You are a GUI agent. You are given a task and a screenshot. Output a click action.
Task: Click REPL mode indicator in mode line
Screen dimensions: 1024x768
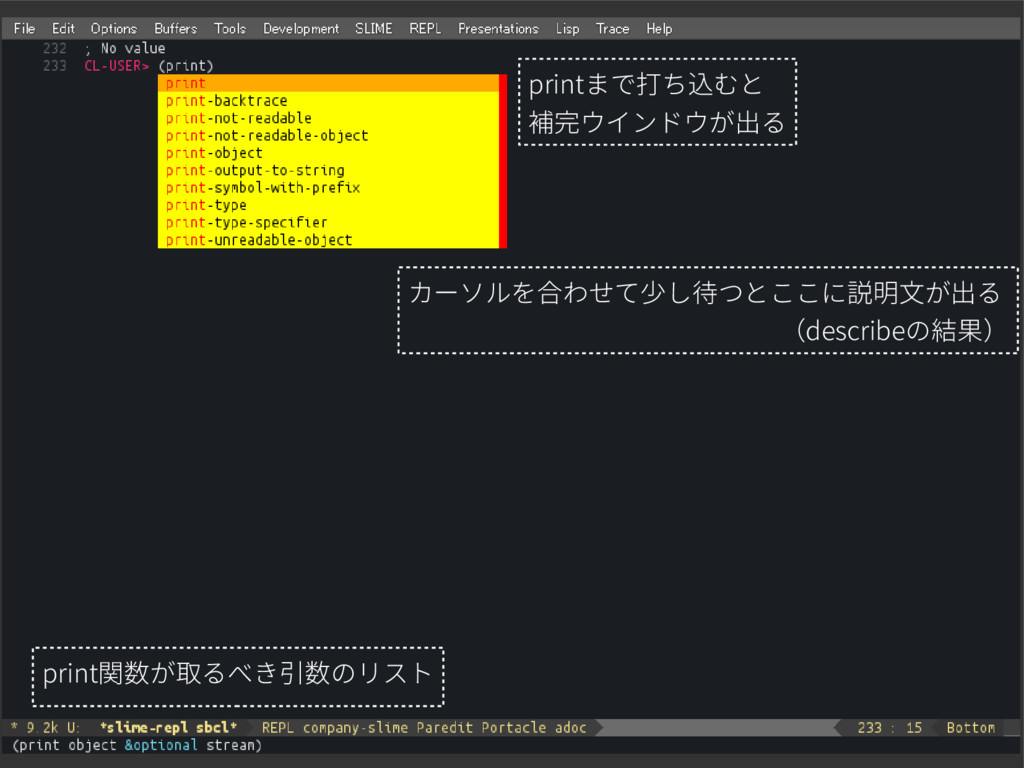[x=278, y=728]
